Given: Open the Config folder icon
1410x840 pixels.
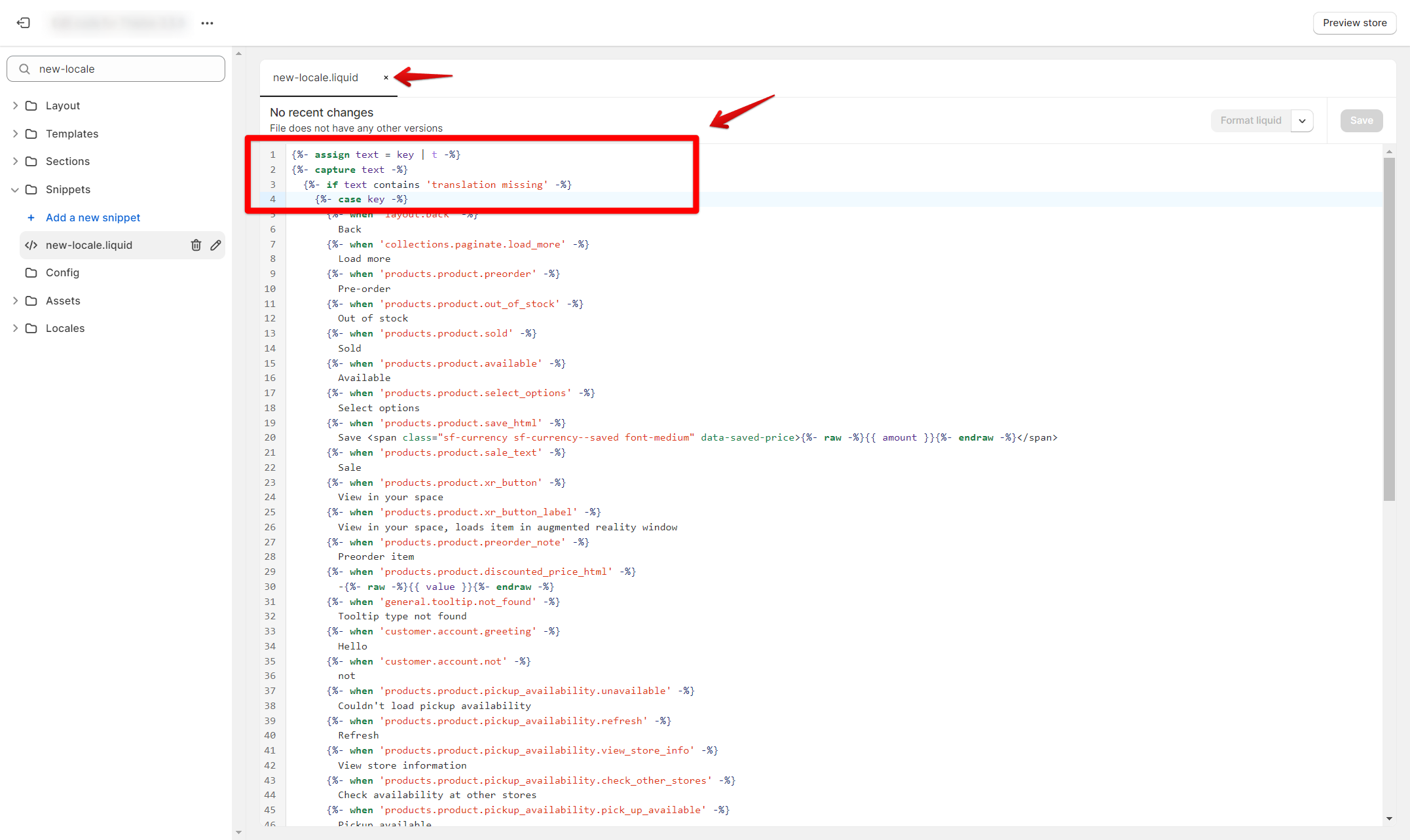Looking at the screenshot, I should pos(31,272).
